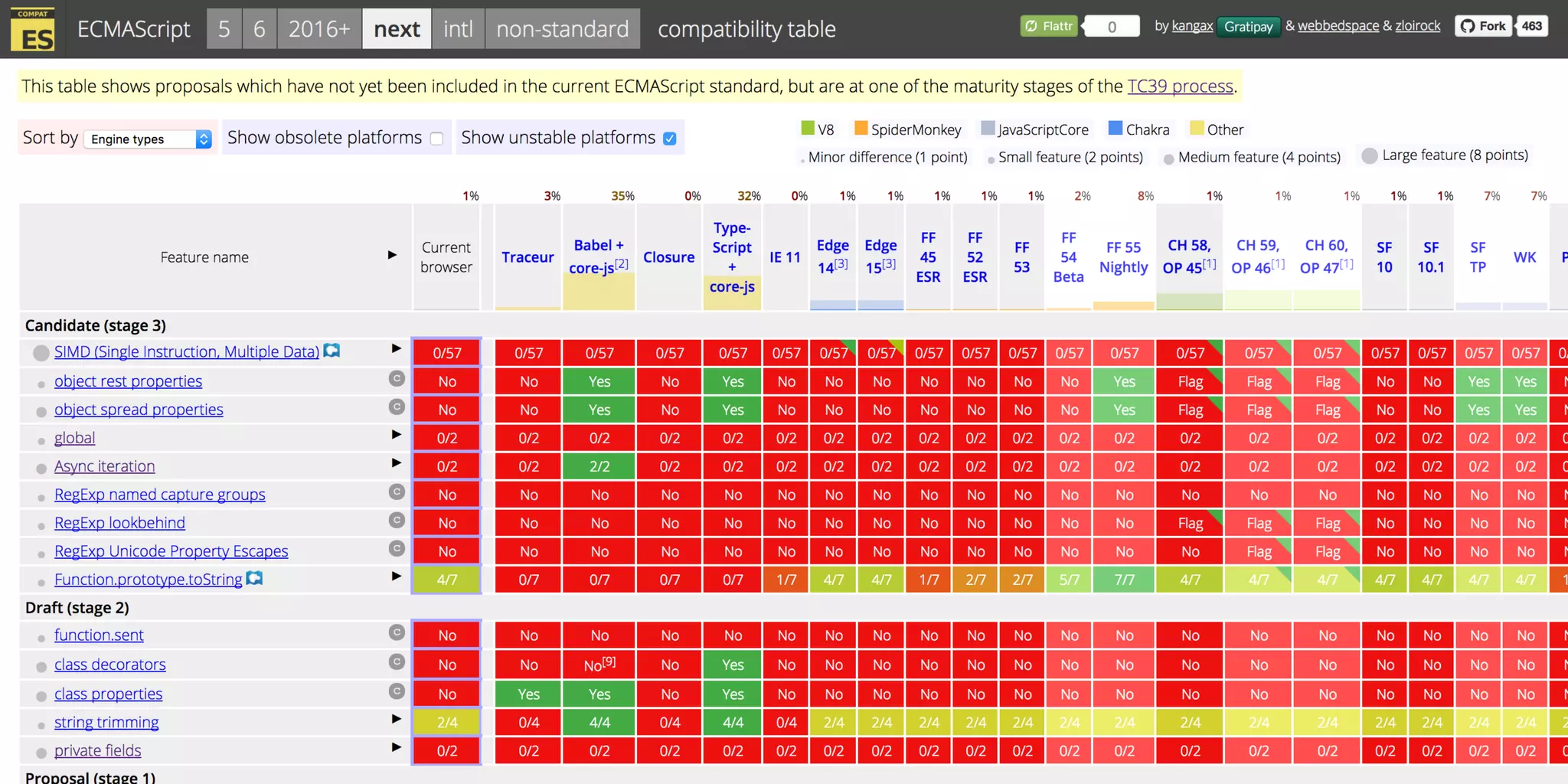Viewport: 1568px width, 784px height.
Task: Click the circled C icon for class decorators
Action: point(396,661)
